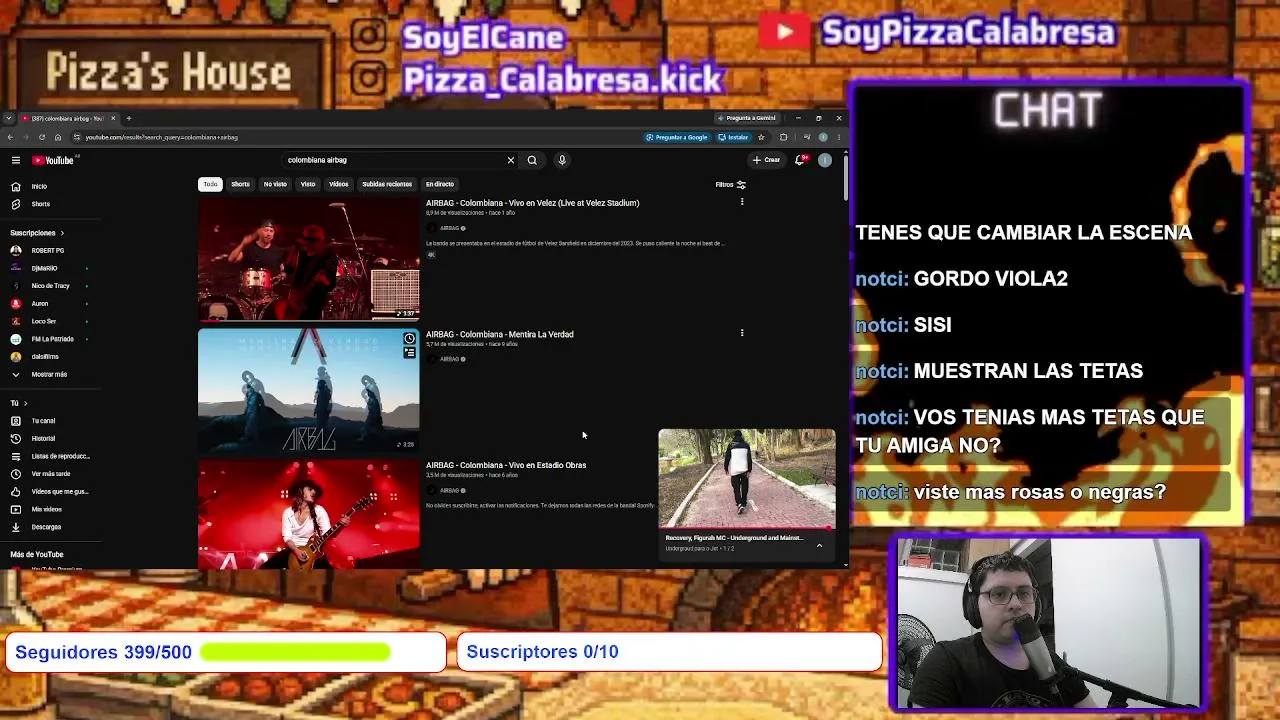Image resolution: width=1280 pixels, height=720 pixels.
Task: Open the Filtros search filters
Action: 731,184
